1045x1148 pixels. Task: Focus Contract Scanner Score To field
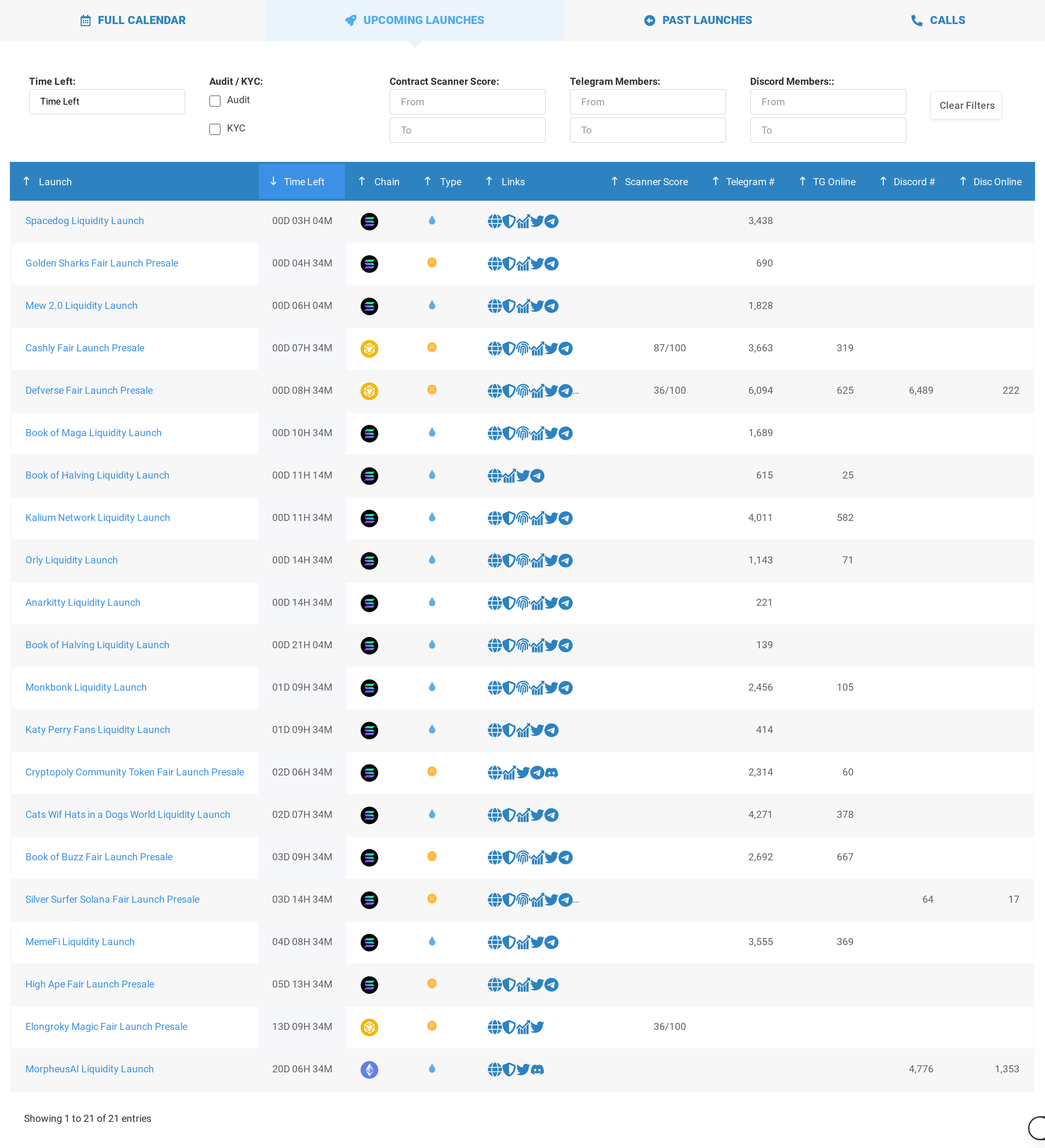(467, 130)
